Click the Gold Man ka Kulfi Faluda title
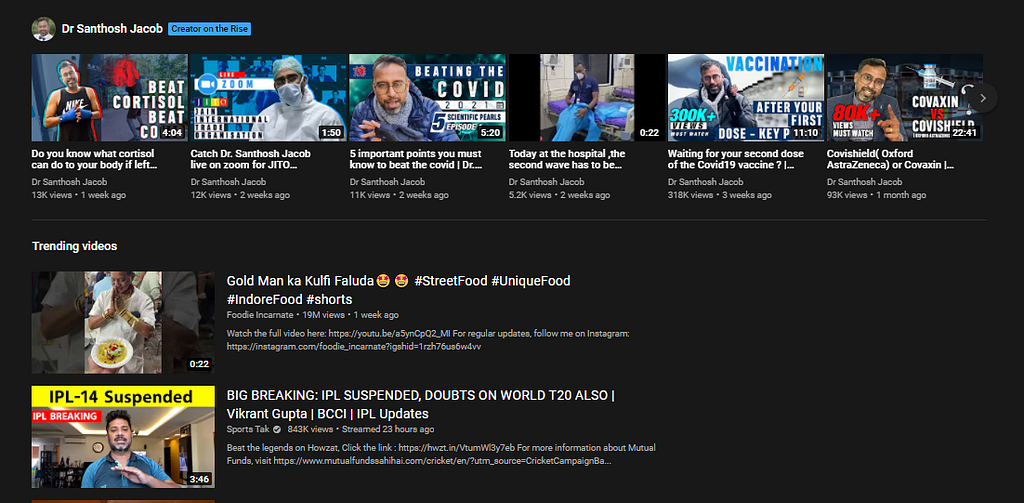Viewport: 1024px width, 503px height. click(398, 290)
